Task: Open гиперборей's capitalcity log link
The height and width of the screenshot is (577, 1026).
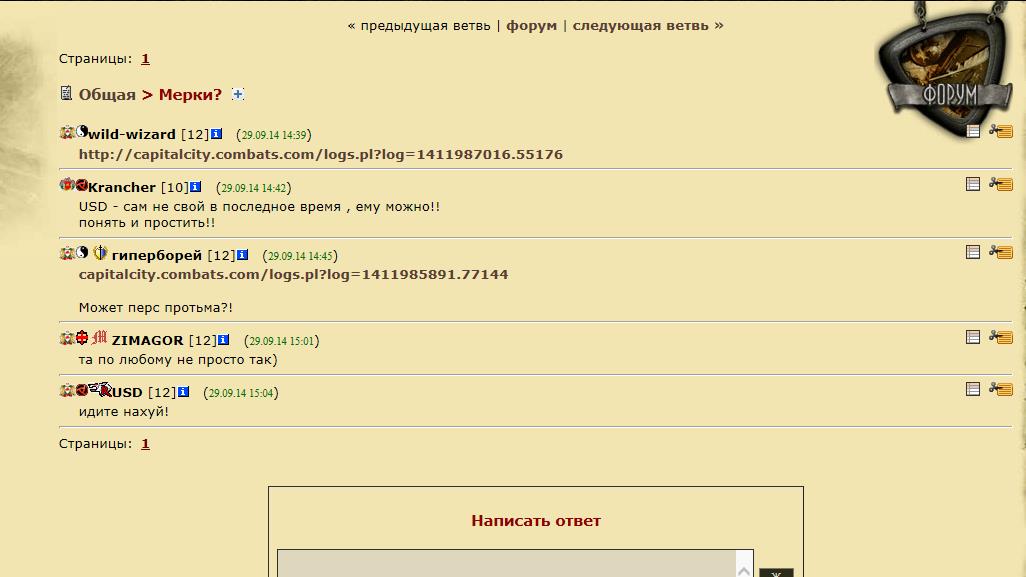Action: coord(293,274)
